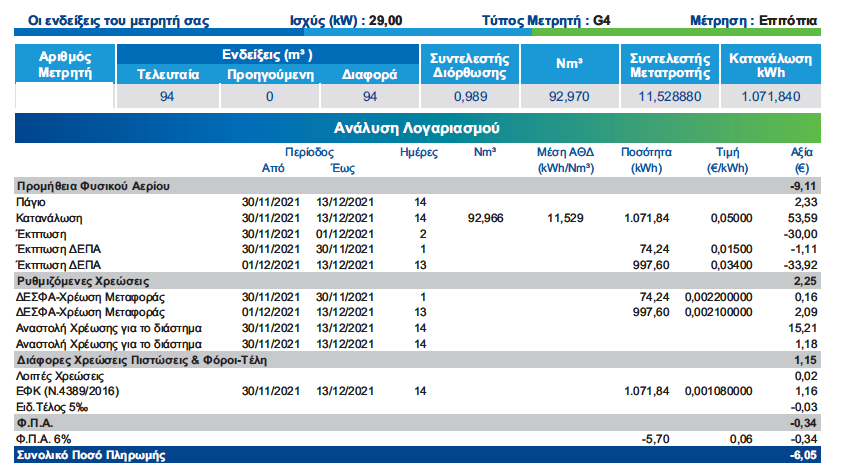Select the 'Προμήθεια Φυσικού Αερίου' section row
This screenshot has height=467, width=845.
click(93, 186)
